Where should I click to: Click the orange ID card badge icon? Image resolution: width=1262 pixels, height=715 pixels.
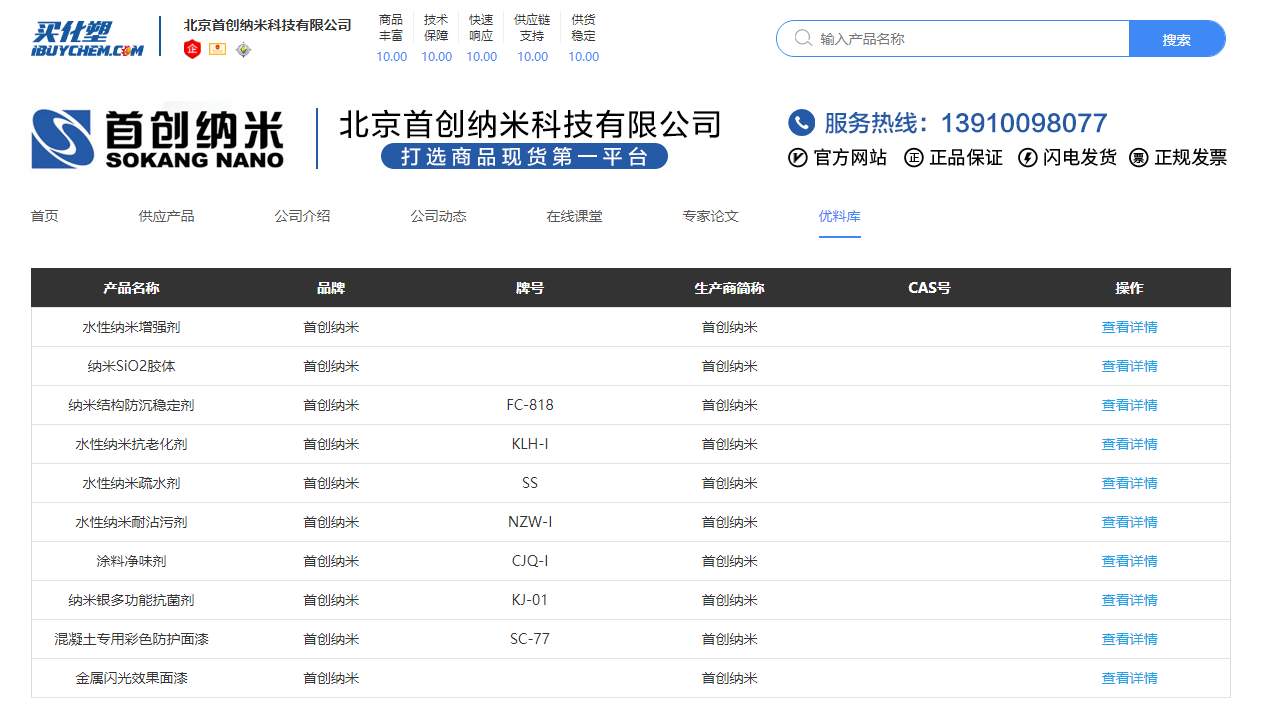(x=217, y=49)
